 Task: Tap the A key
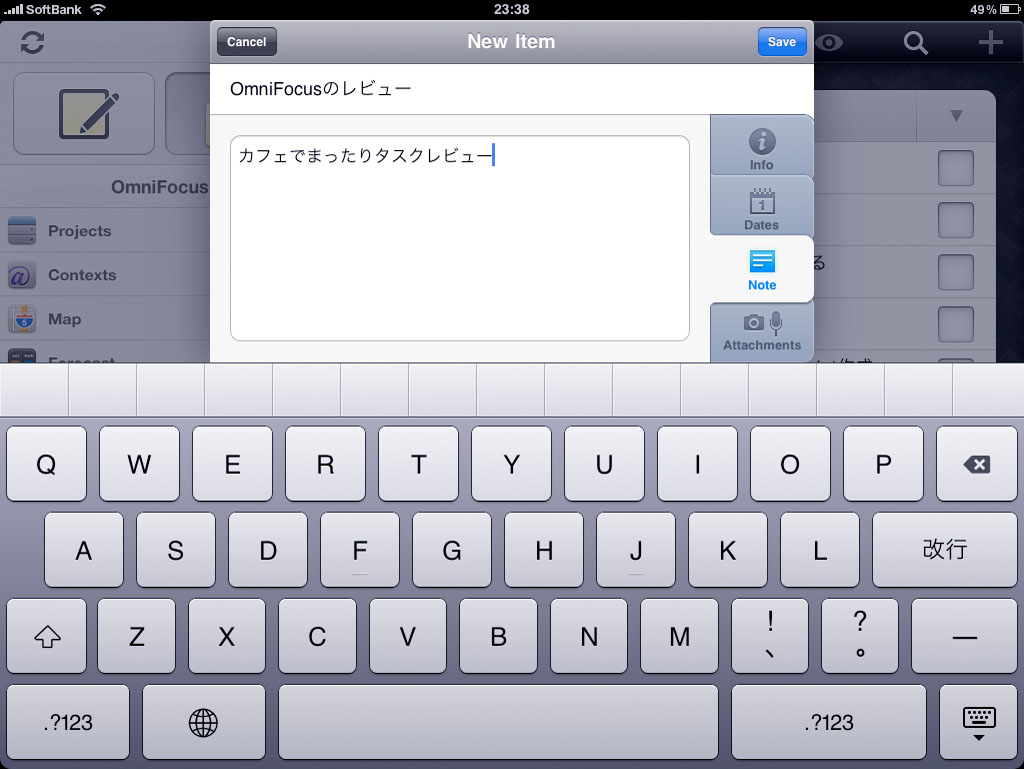tap(84, 550)
